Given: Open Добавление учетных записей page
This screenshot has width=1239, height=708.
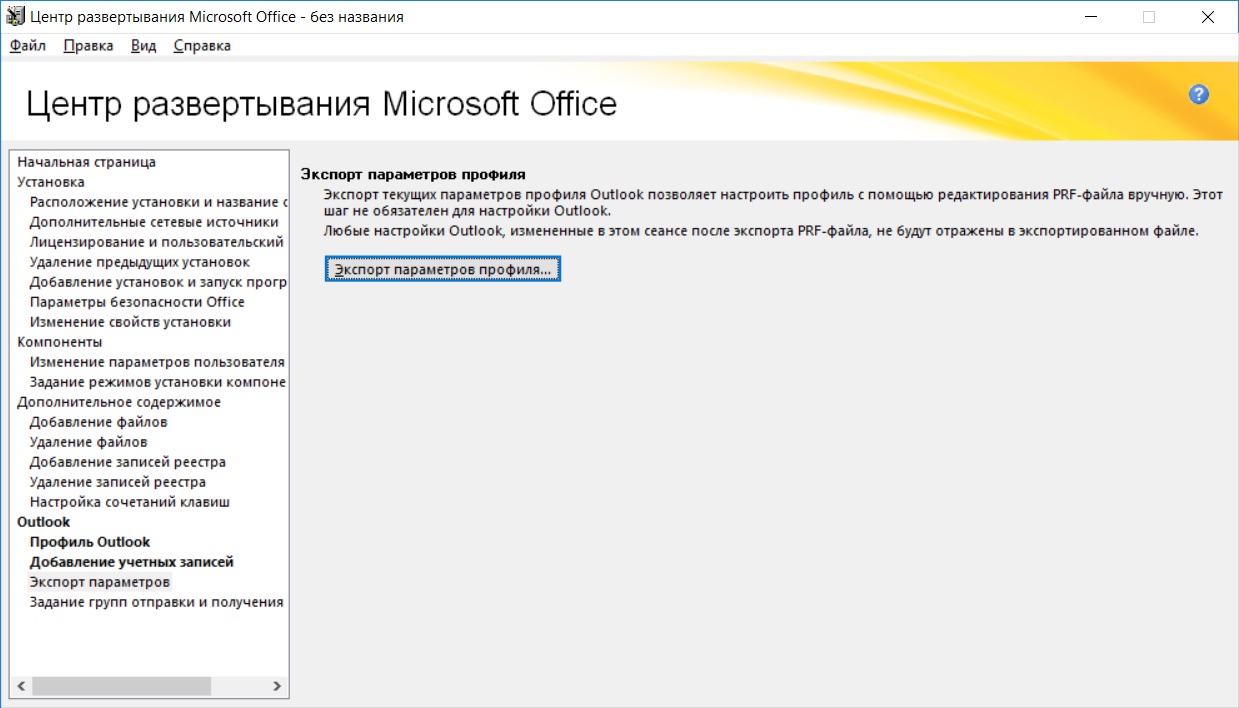Looking at the screenshot, I should point(132,562).
